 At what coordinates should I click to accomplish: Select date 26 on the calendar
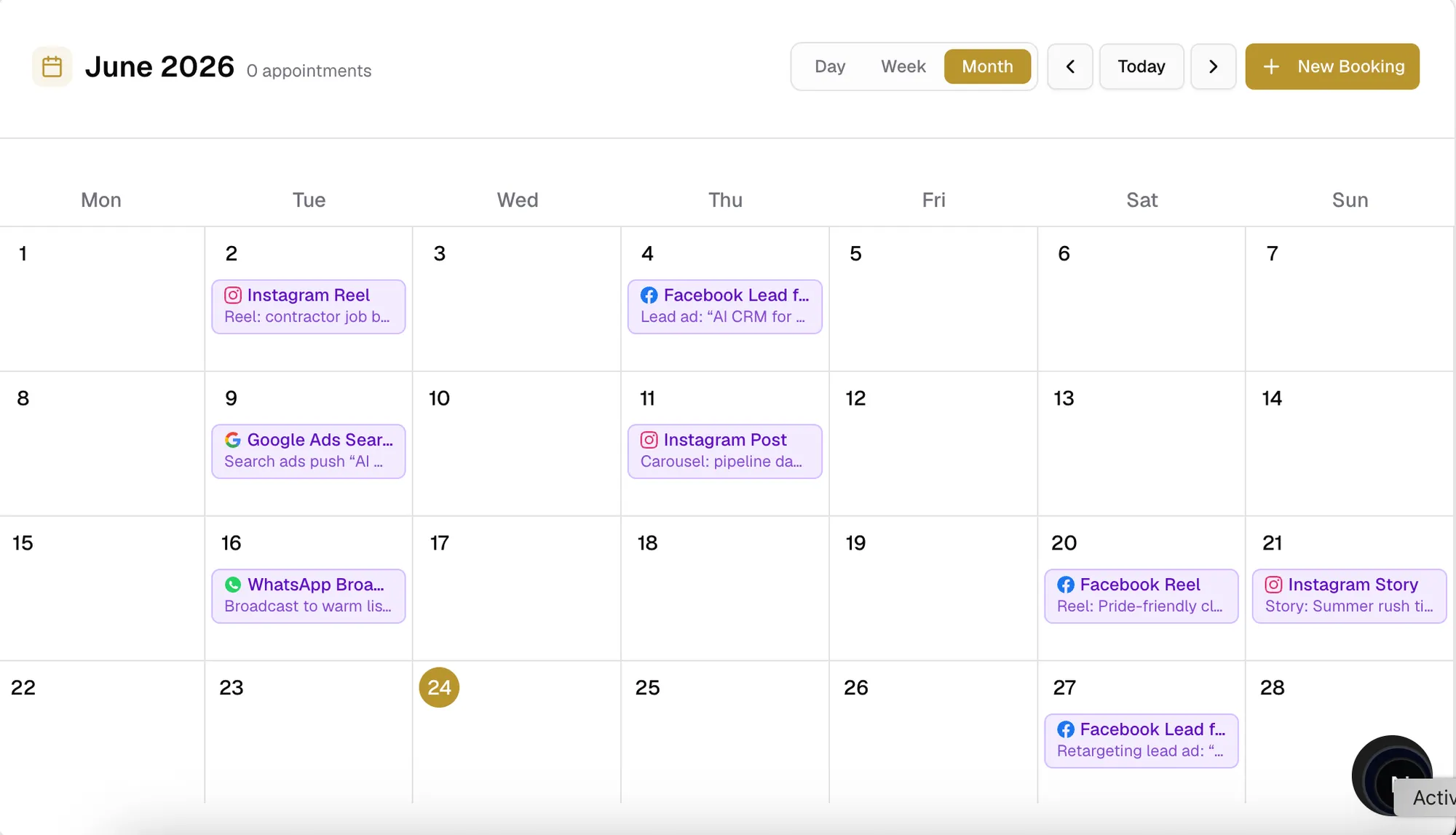pyautogui.click(x=856, y=688)
